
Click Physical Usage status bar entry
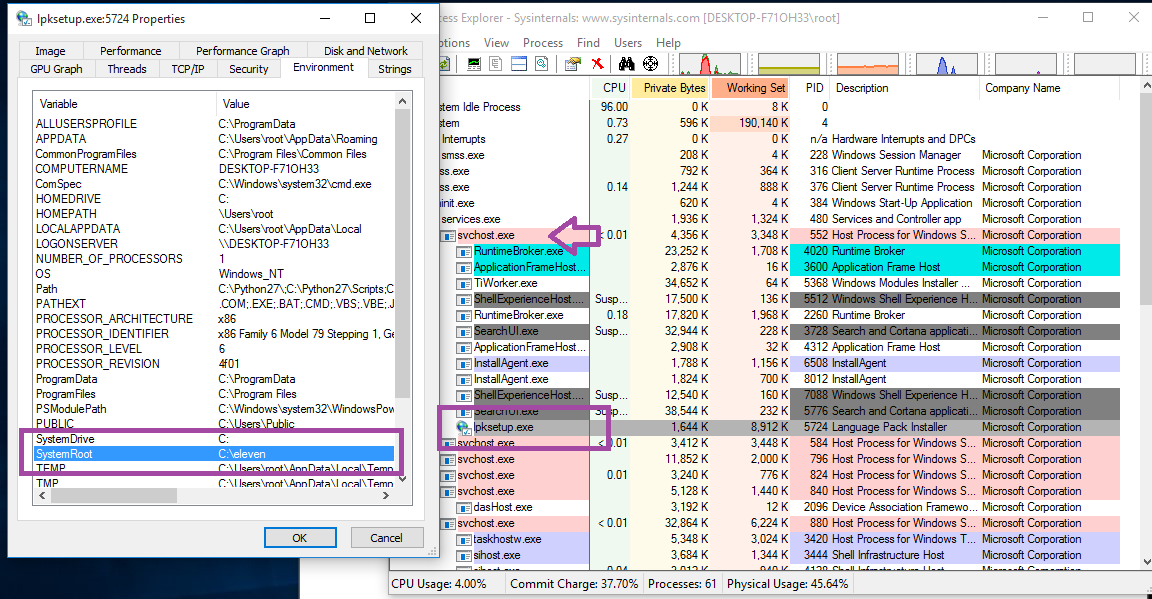pos(787,584)
